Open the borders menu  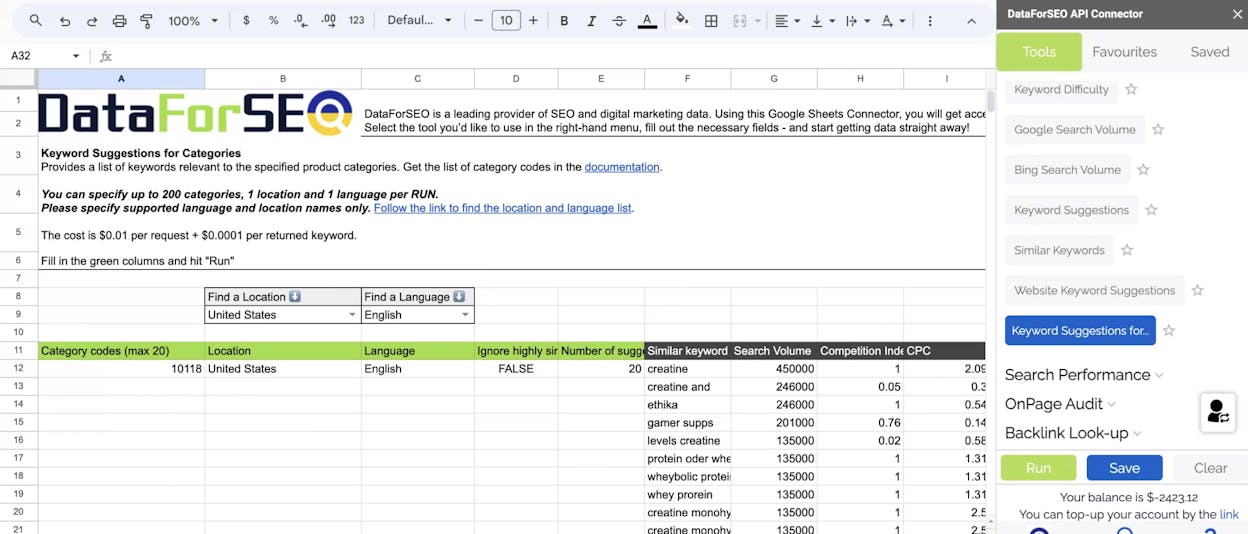point(711,20)
